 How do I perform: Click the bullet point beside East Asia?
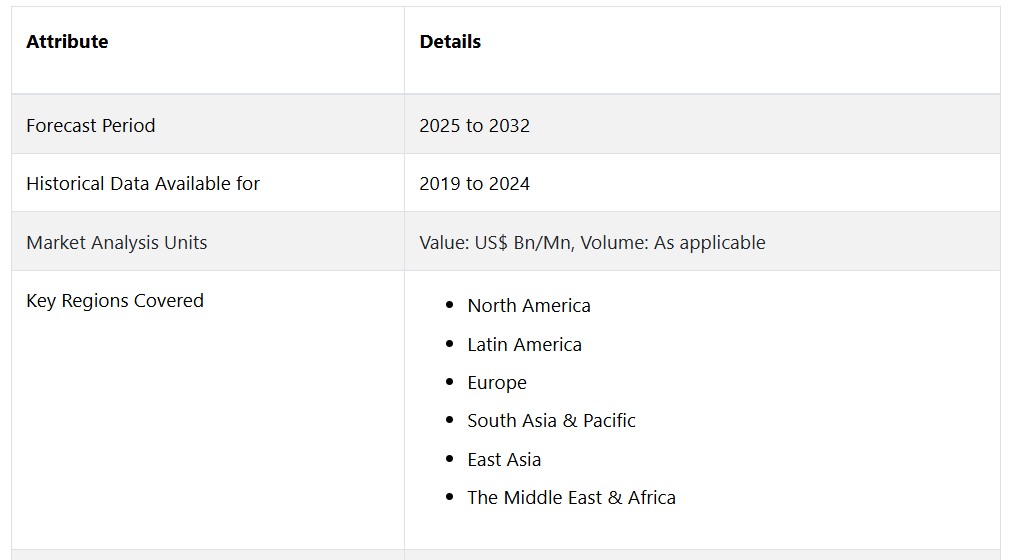coord(450,460)
